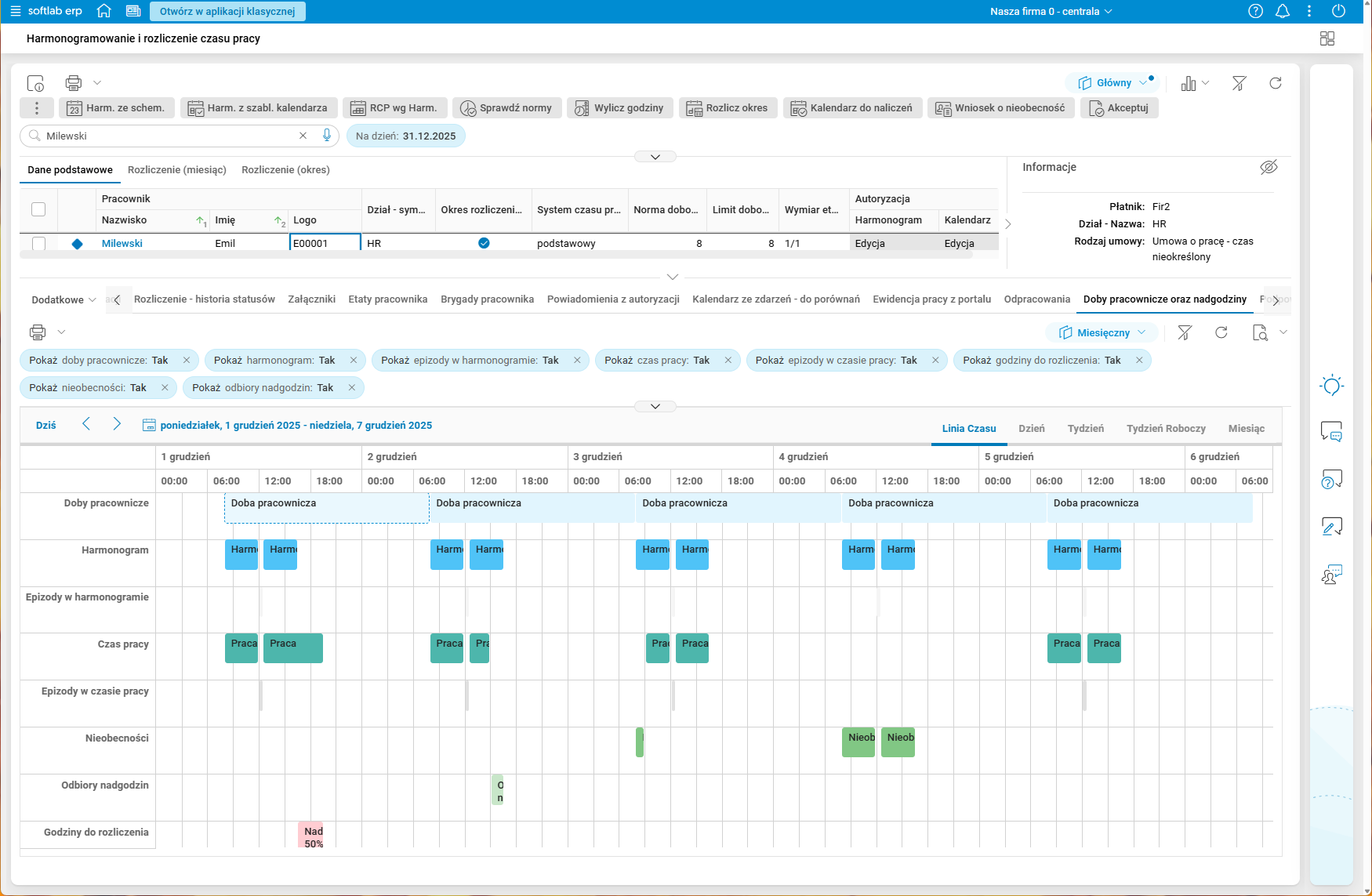The height and width of the screenshot is (896, 1372).
Task: Refresh the main employee list
Action: point(1276,83)
